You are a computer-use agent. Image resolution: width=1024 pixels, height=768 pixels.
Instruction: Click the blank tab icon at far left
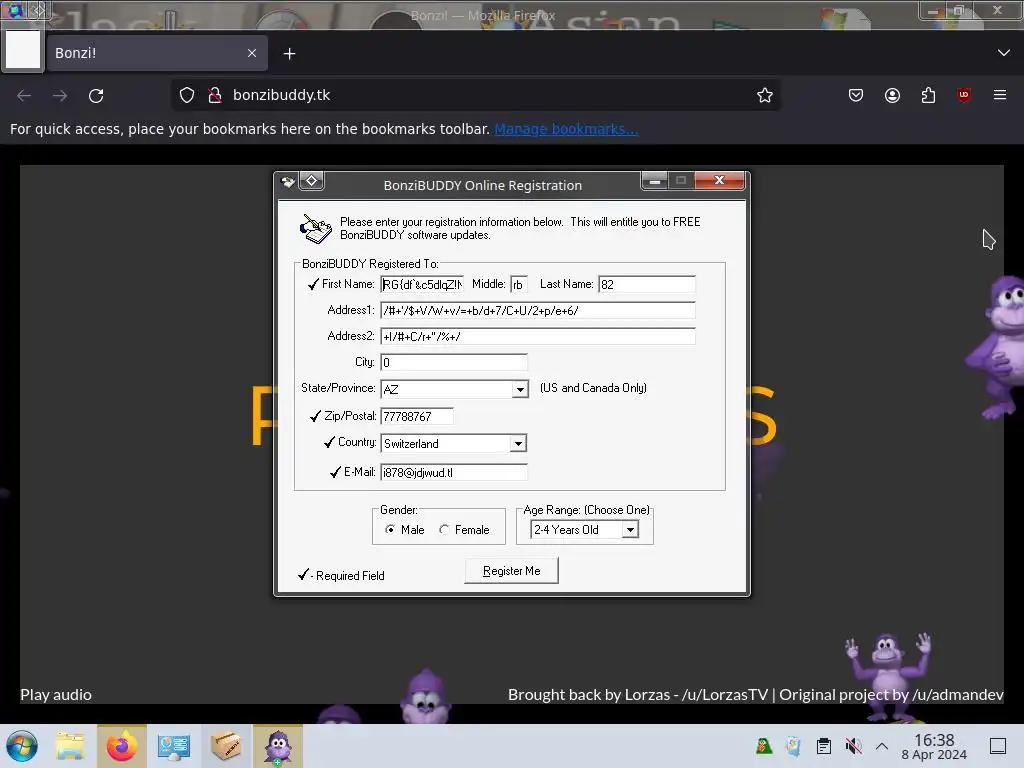23,51
